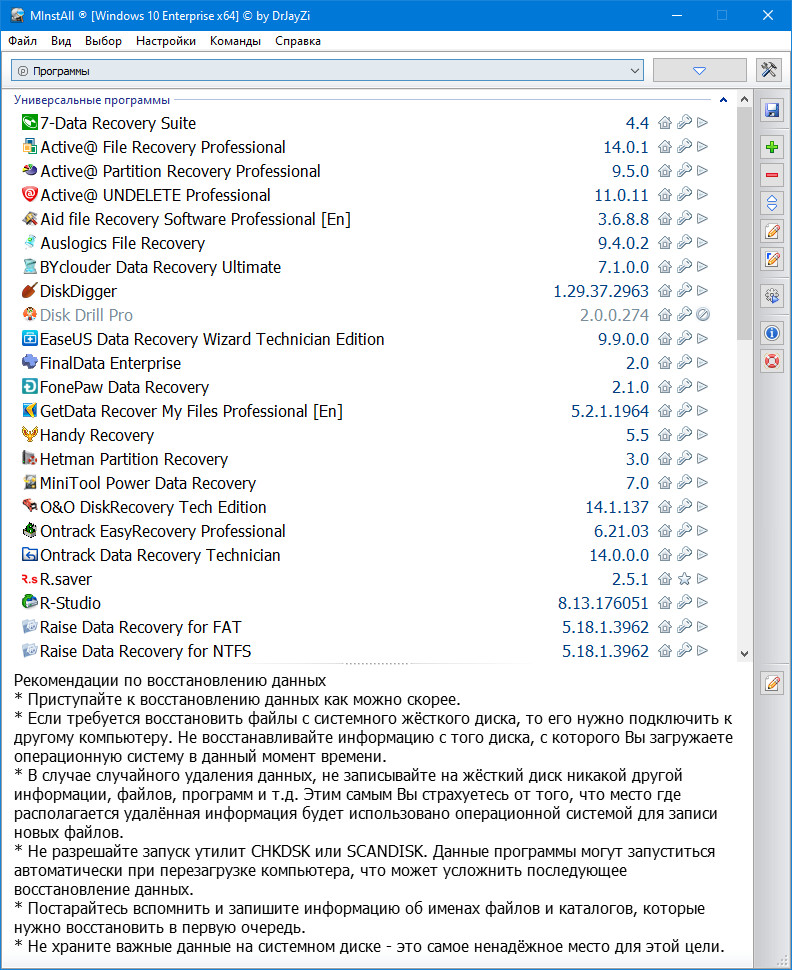Viewport: 792px width, 970px height.
Task: Click home icon for Ontrack EasyRecovery Professional
Action: pos(665,531)
